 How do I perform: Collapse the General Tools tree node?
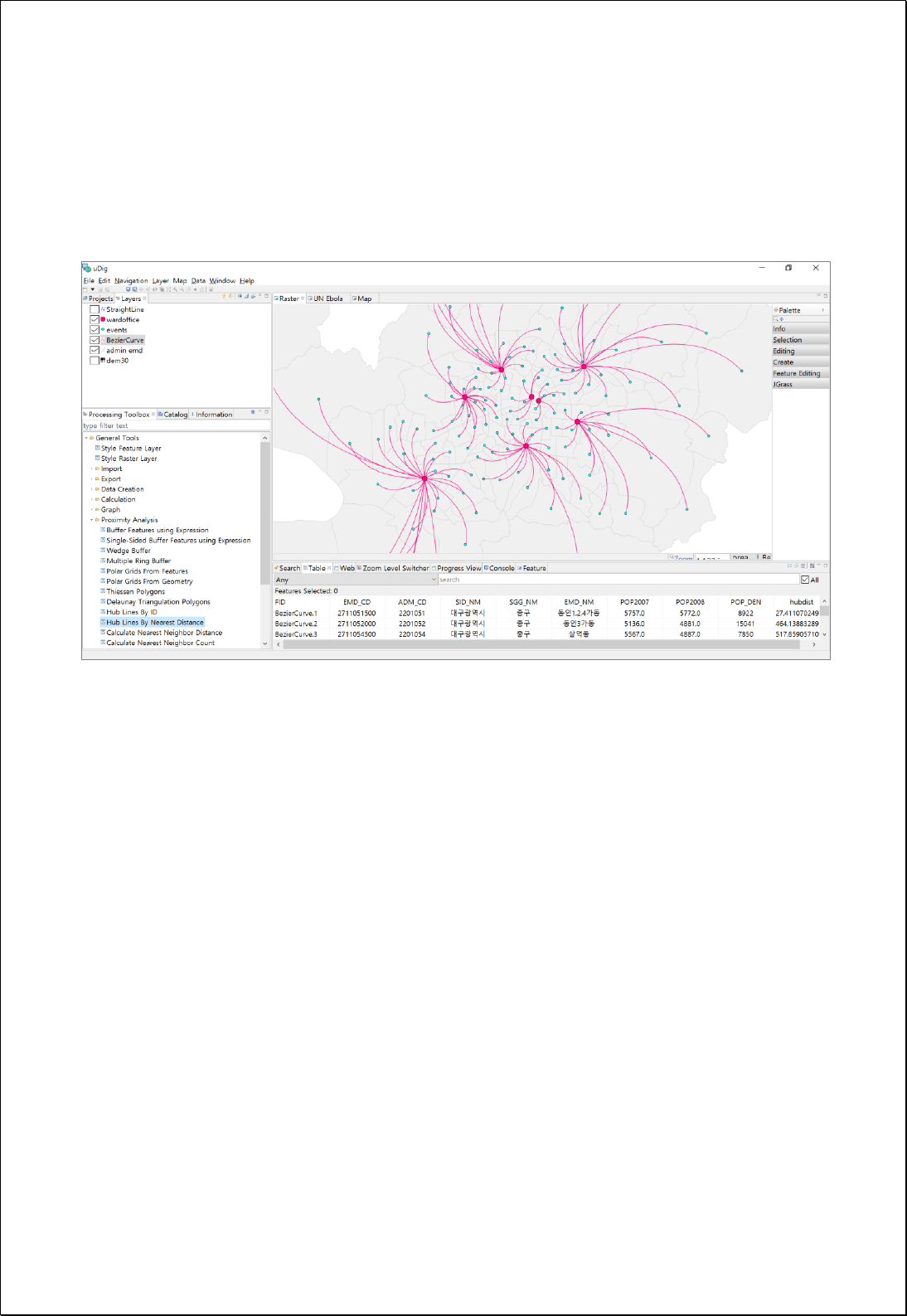[86, 438]
